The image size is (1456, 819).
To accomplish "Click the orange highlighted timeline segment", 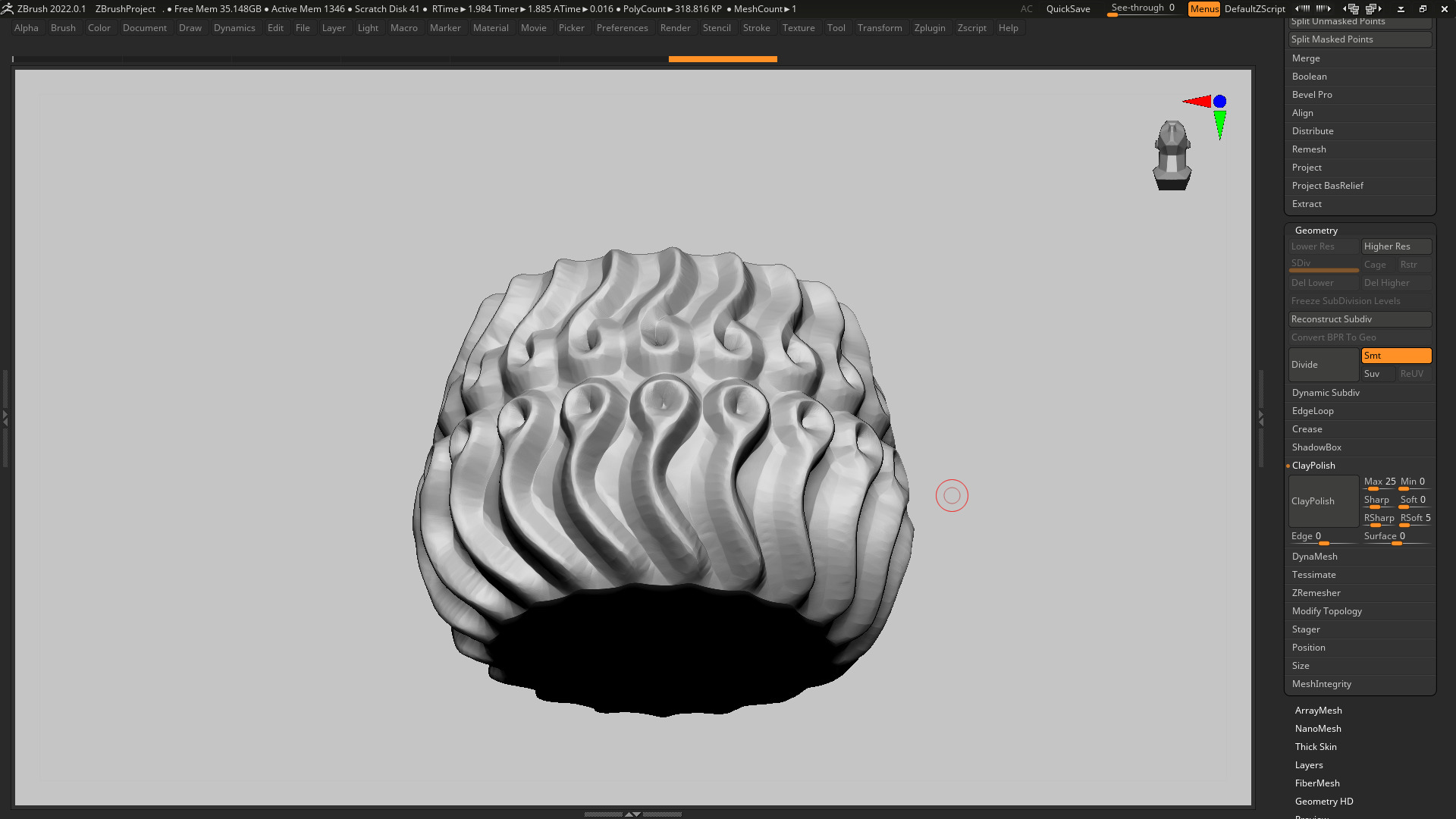I will point(723,58).
